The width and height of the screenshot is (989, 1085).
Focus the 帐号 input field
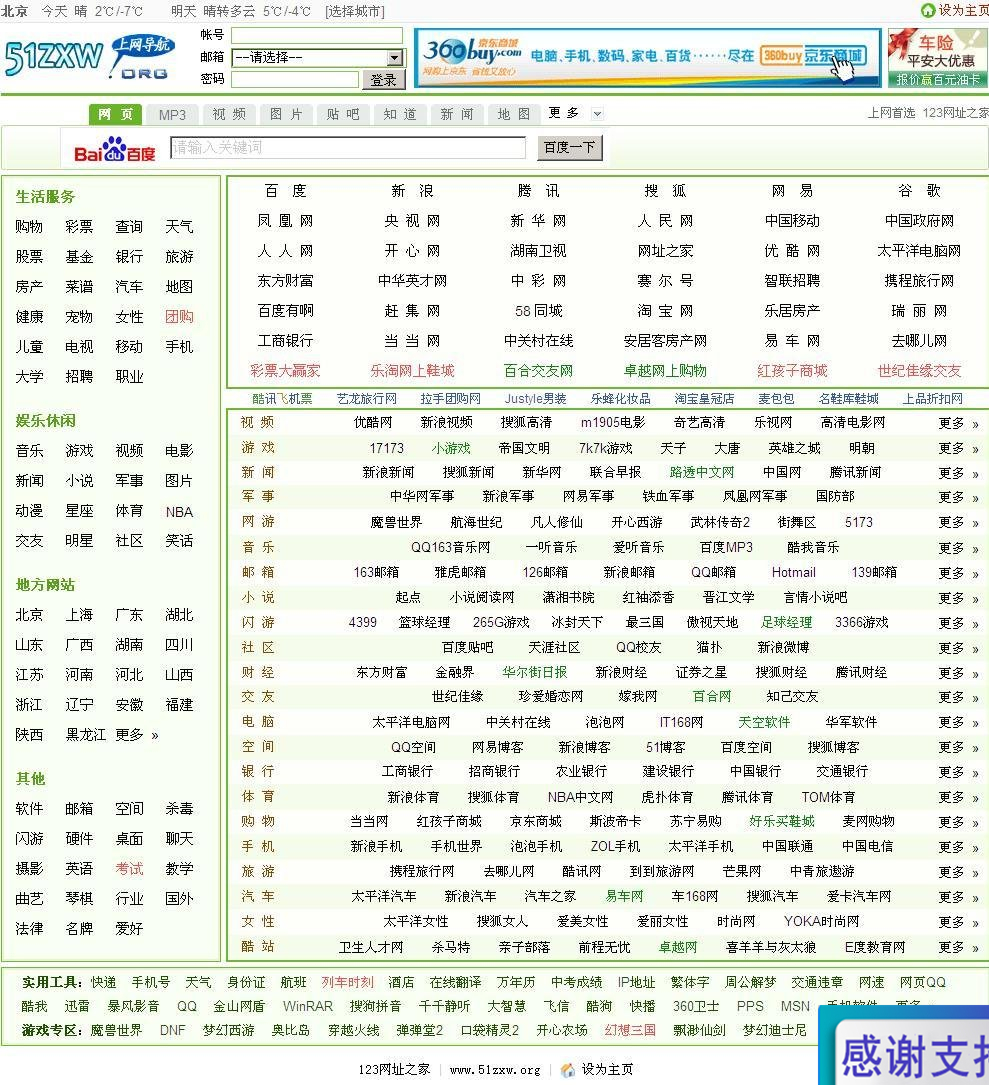click(x=316, y=35)
